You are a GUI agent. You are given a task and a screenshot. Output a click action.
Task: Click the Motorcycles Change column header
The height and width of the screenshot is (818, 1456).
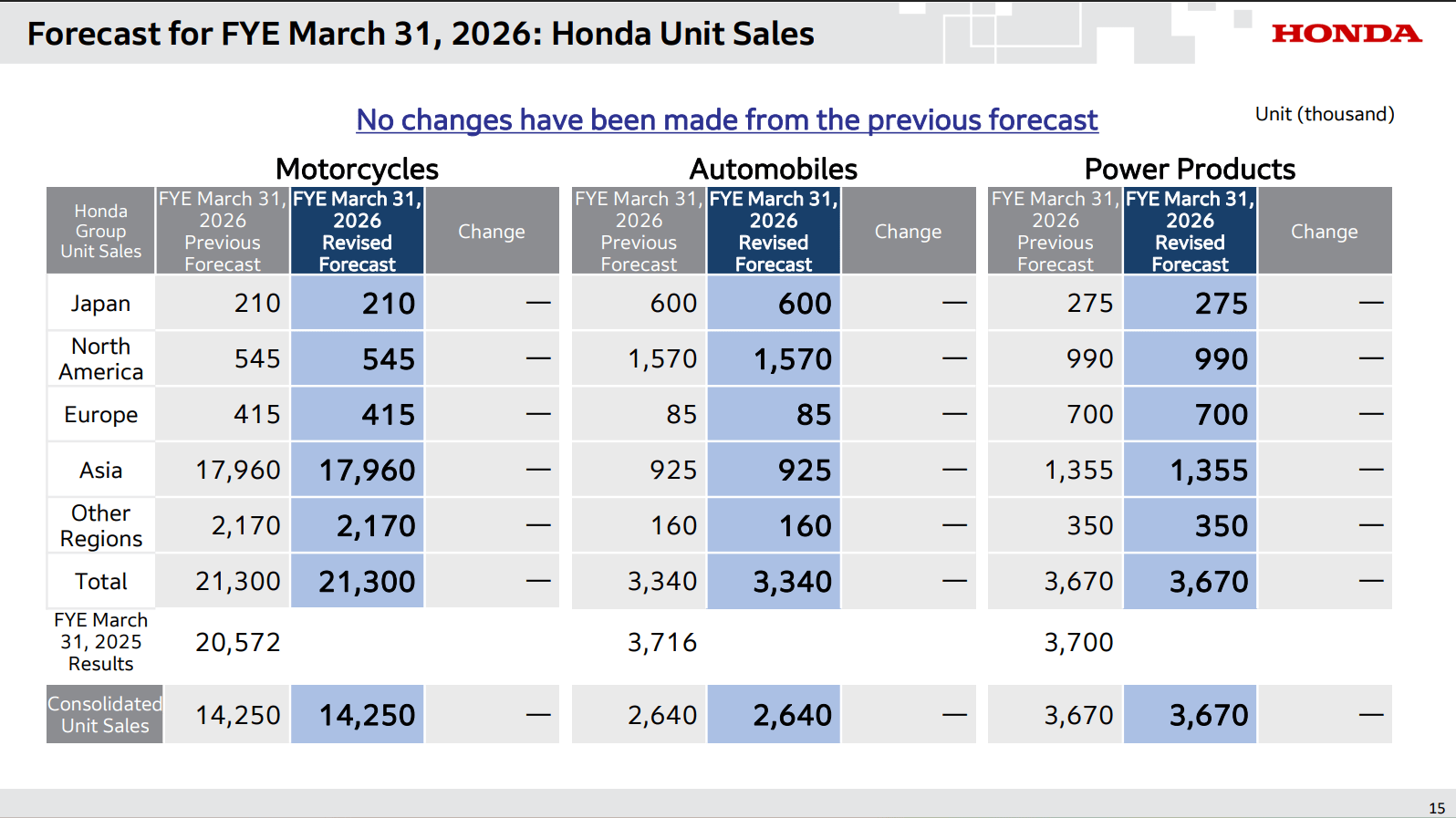click(x=491, y=232)
